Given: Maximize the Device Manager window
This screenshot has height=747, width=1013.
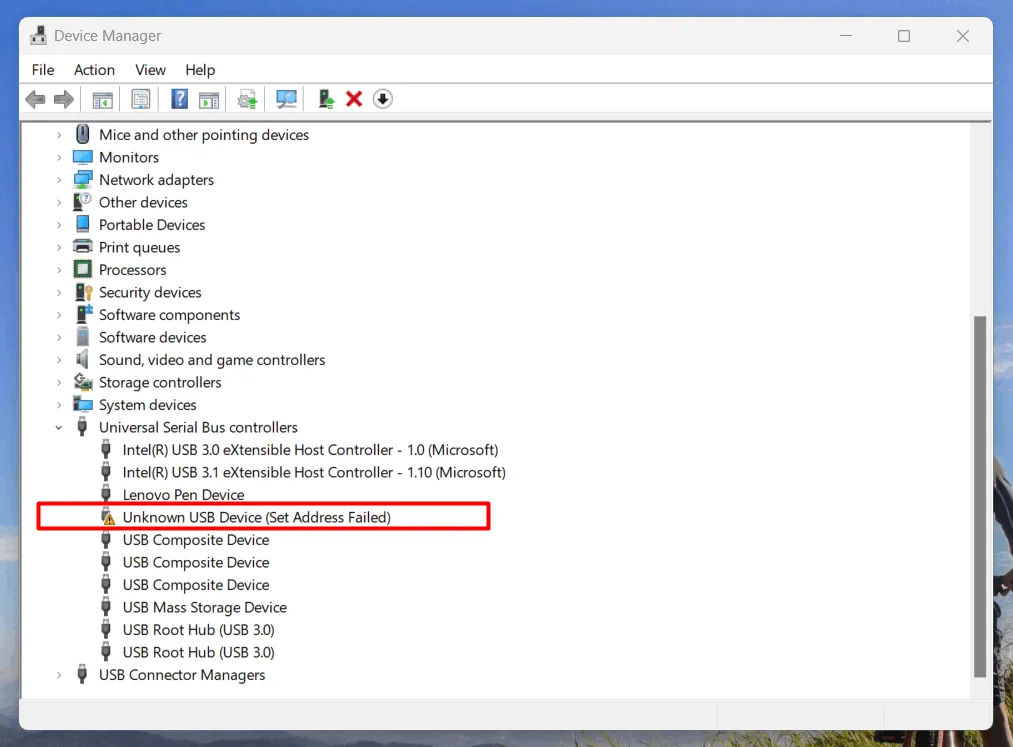Looking at the screenshot, I should (904, 36).
